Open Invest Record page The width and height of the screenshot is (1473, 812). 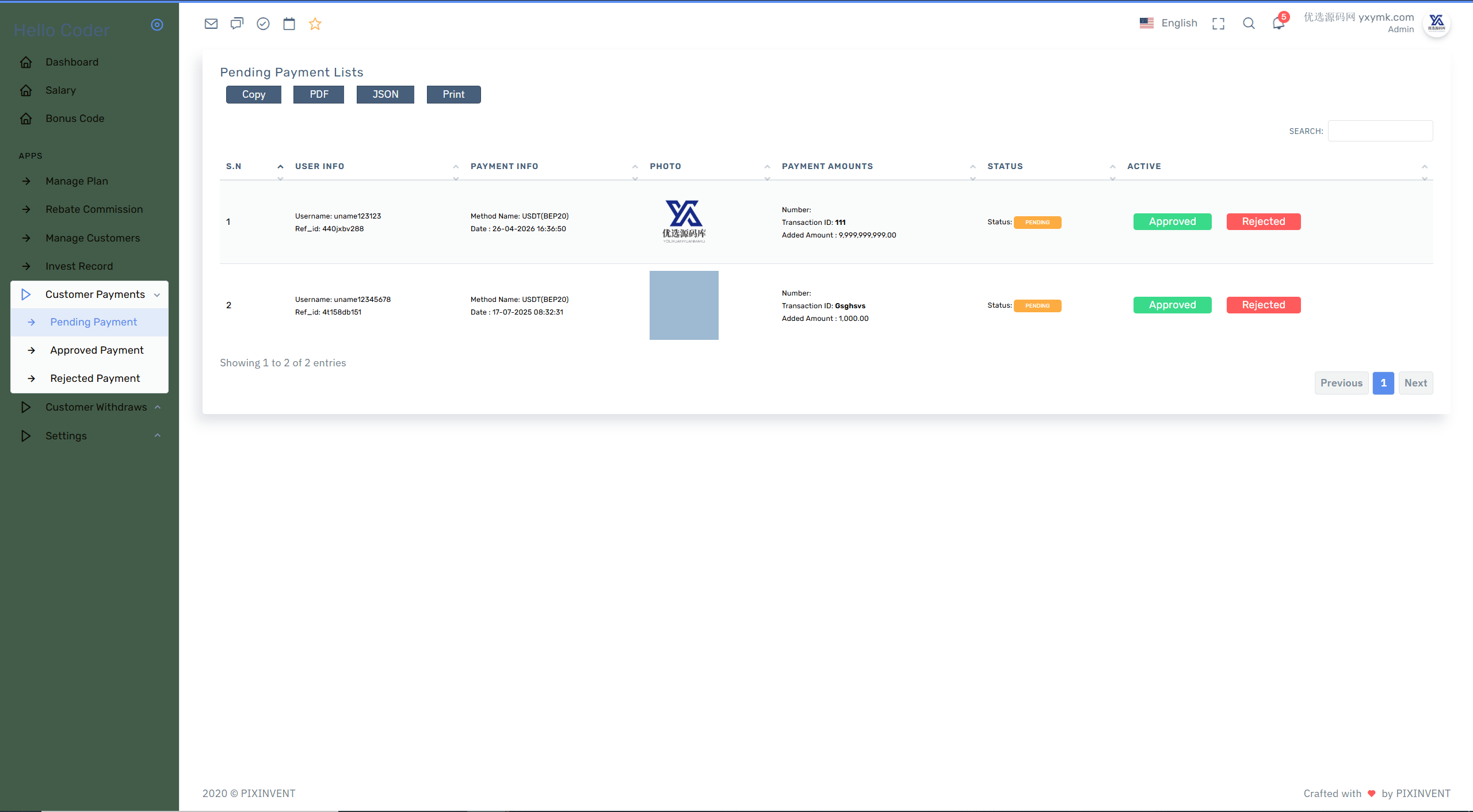tap(90, 266)
